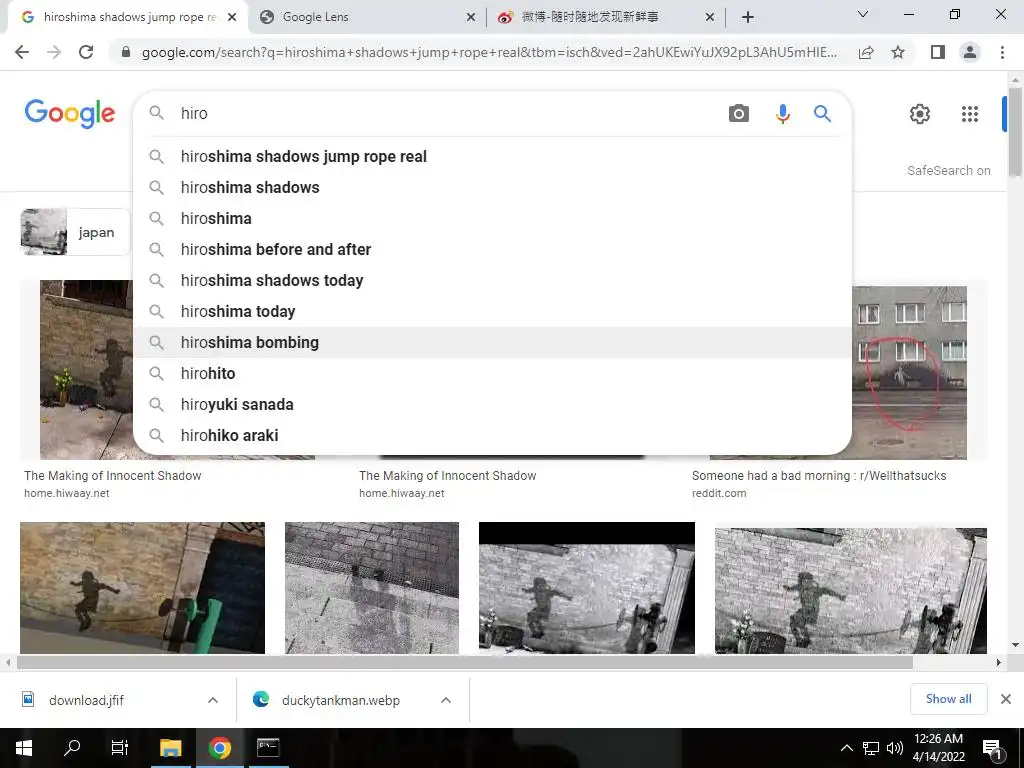Open volume control in system tray
1024x768 pixels.
[x=895, y=748]
